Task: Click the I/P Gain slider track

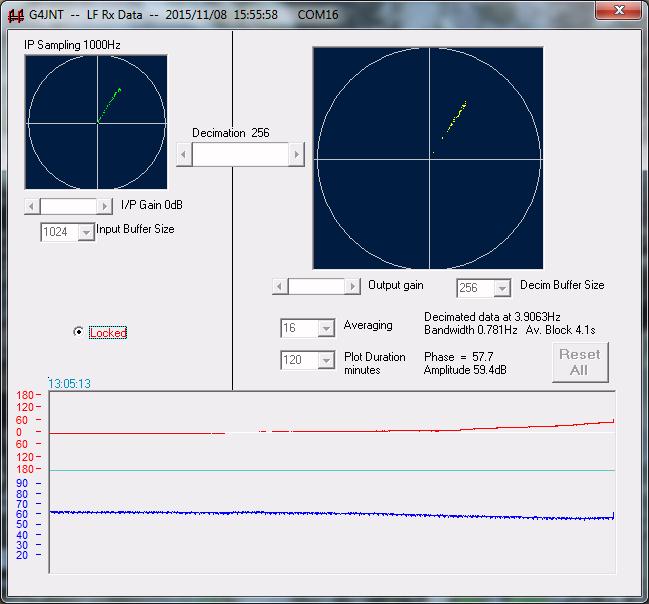Action: pyautogui.click(x=68, y=206)
